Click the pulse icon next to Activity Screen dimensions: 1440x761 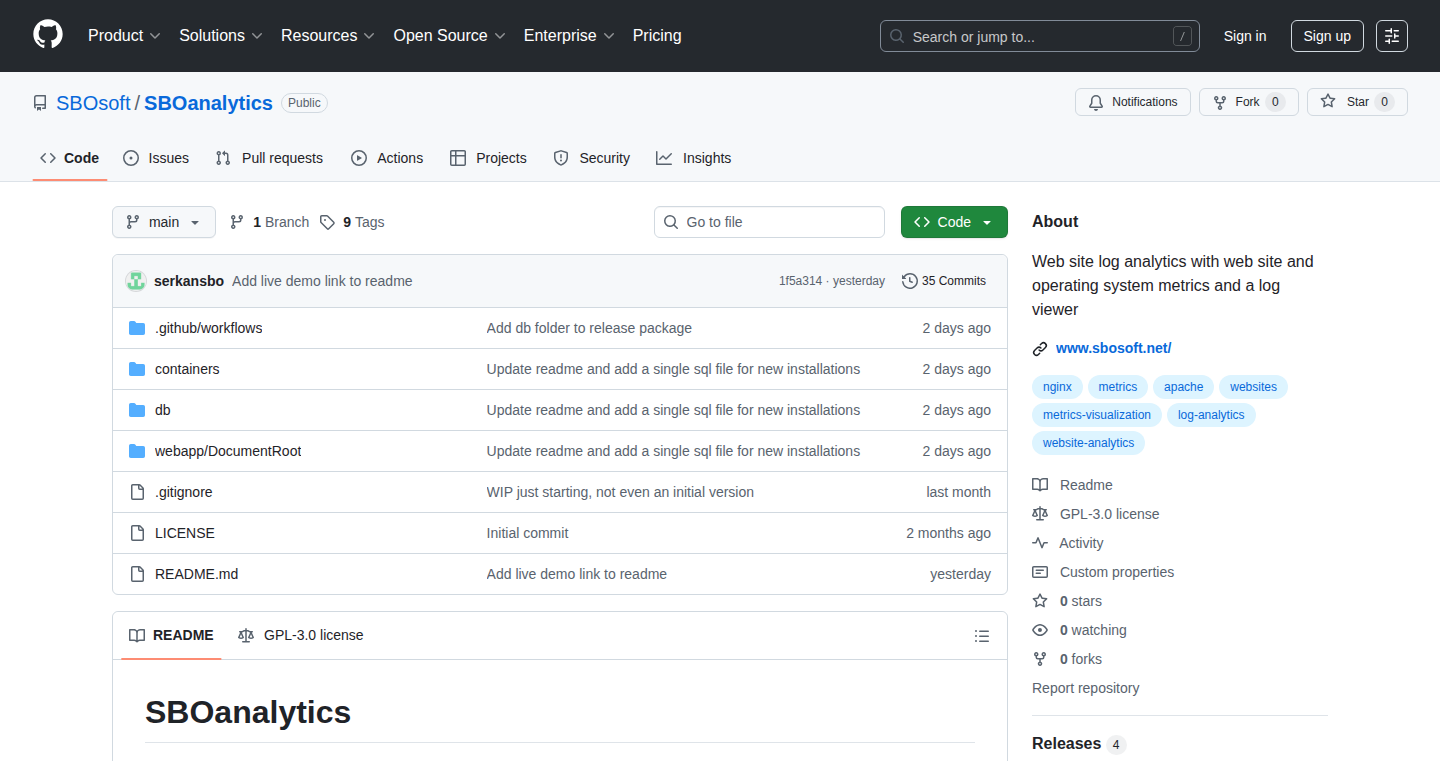pyautogui.click(x=1040, y=543)
